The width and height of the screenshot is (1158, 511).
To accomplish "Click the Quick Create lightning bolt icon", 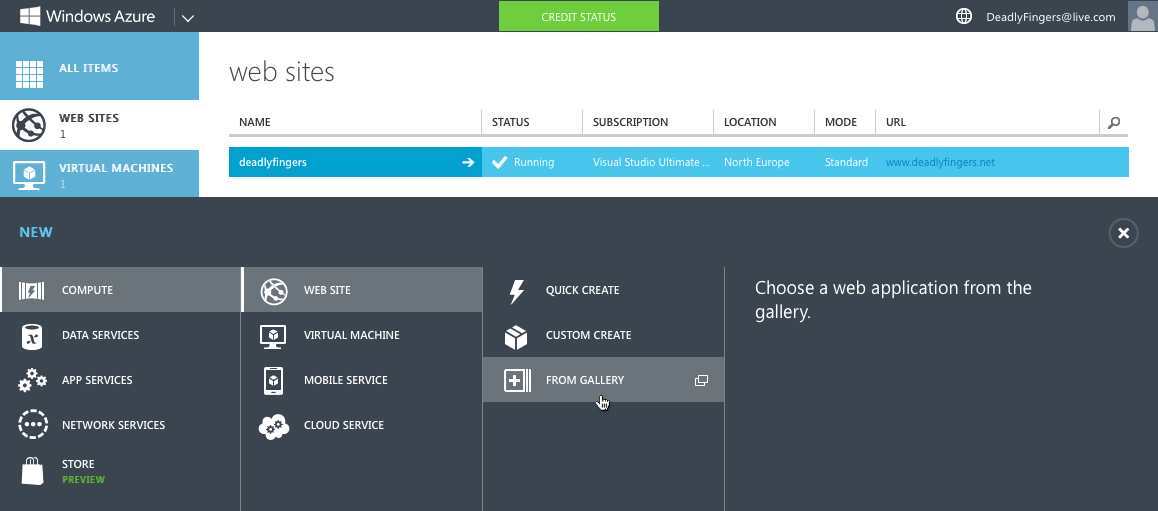I will pyautogui.click(x=517, y=291).
